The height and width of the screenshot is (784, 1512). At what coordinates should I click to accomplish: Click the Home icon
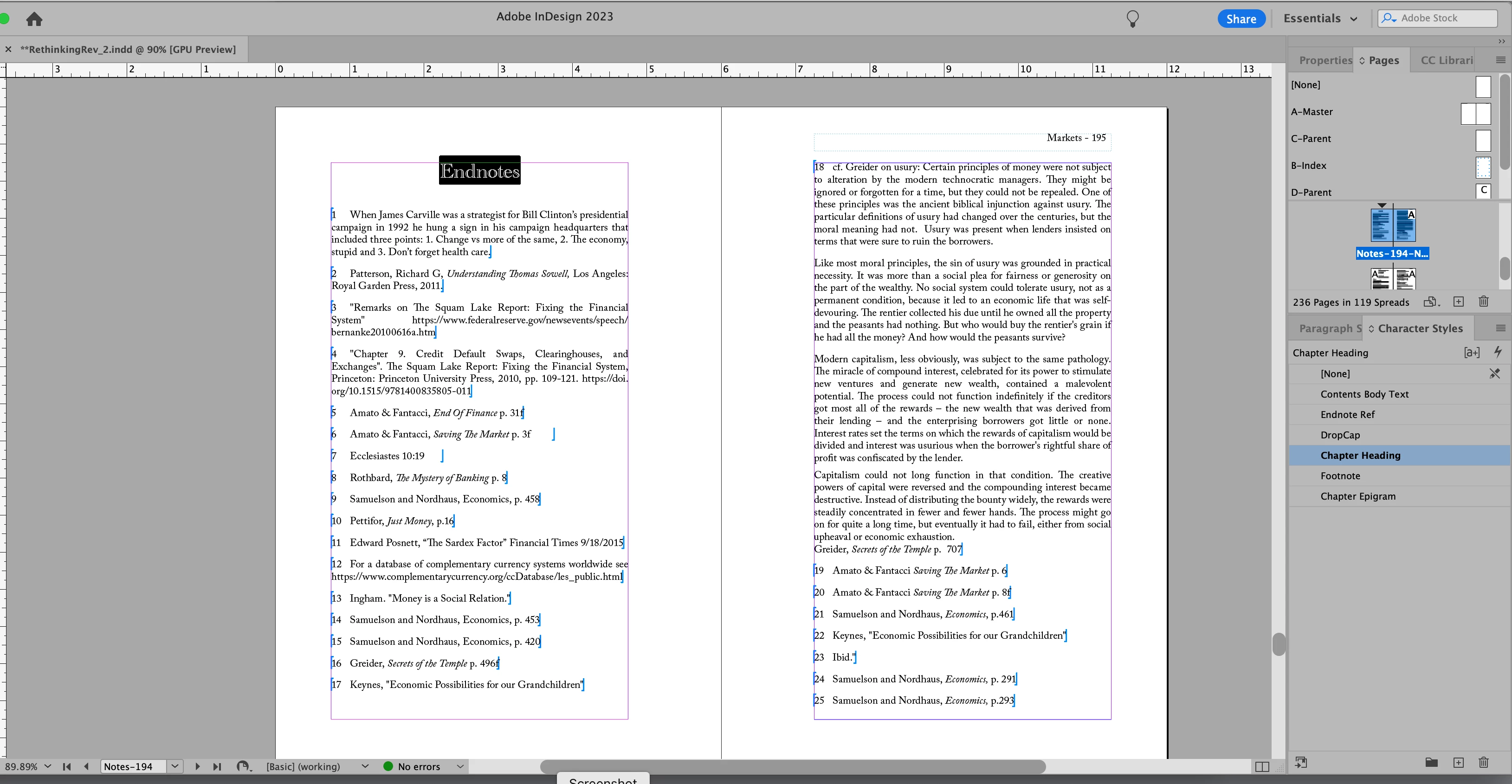34,19
